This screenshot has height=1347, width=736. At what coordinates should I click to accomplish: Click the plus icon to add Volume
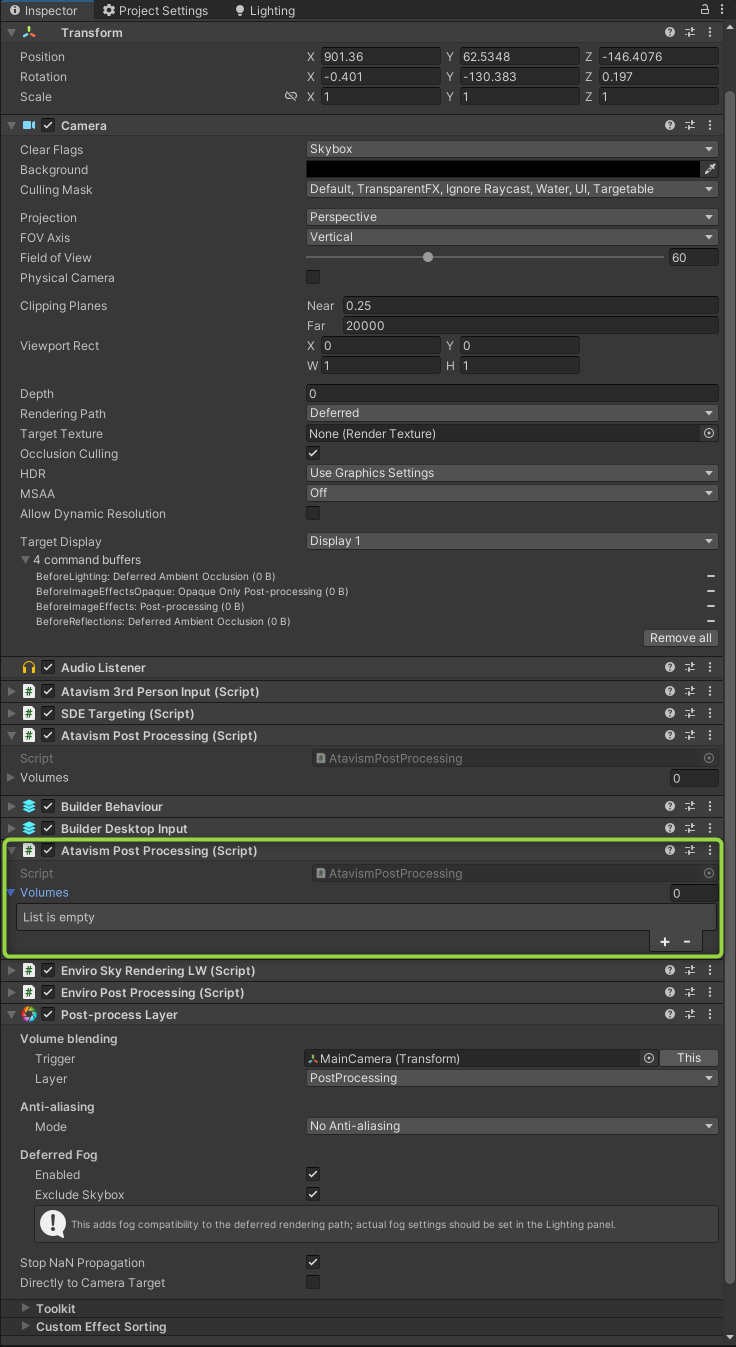665,942
